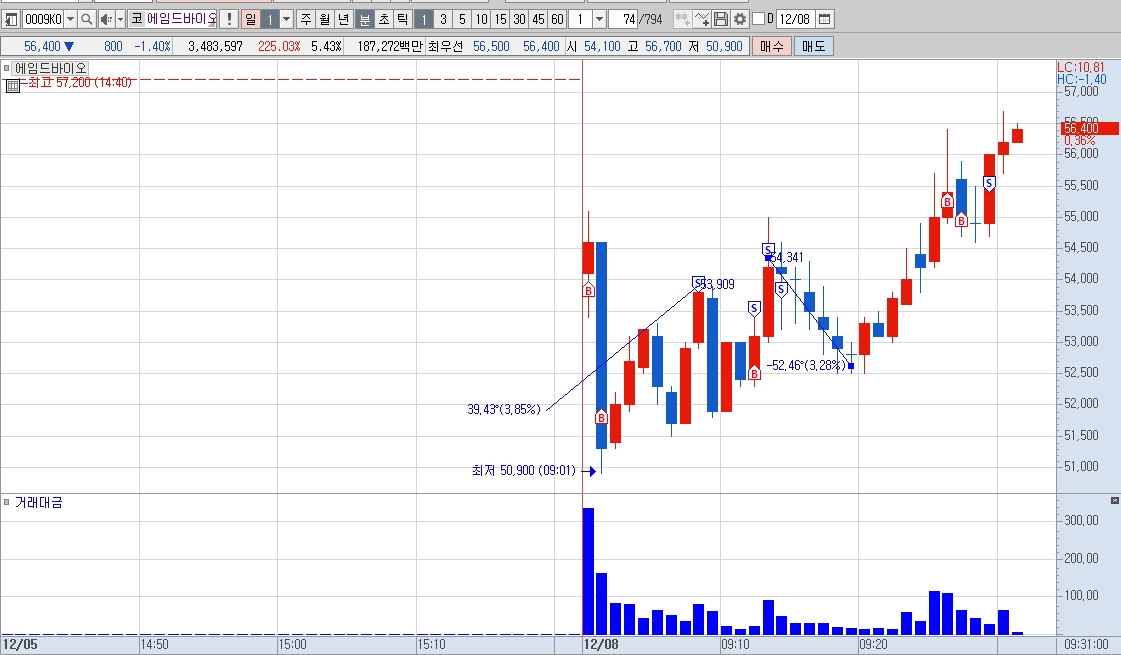
Task: Toggle the D checkbox beside date field
Action: (759, 19)
